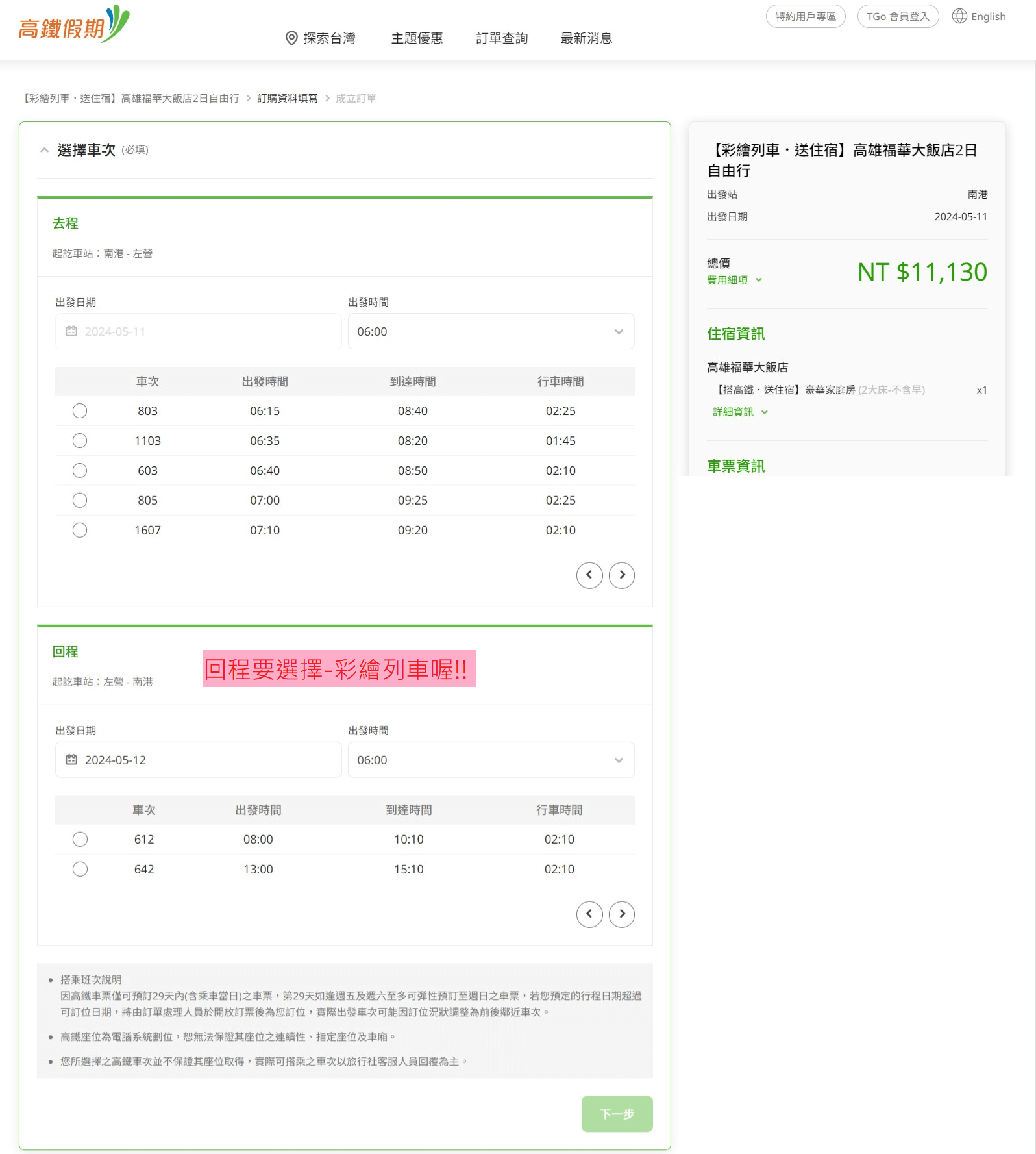Click the location pin icon beside 探索台灣
The width and height of the screenshot is (1036, 1154).
click(291, 38)
